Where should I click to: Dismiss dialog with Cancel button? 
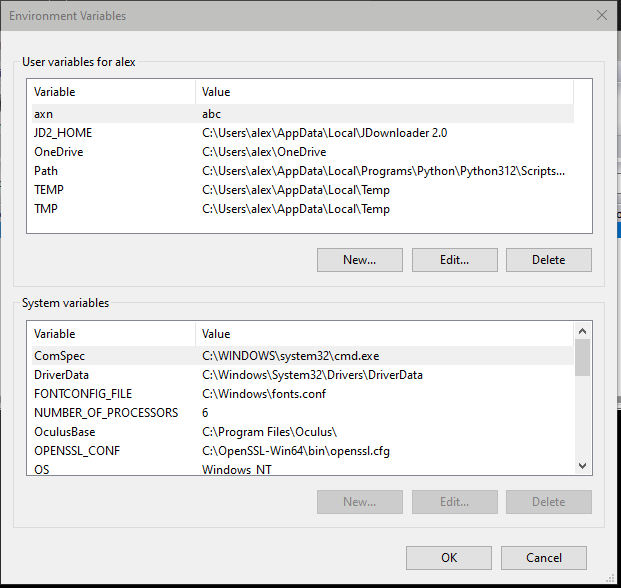pos(544,558)
